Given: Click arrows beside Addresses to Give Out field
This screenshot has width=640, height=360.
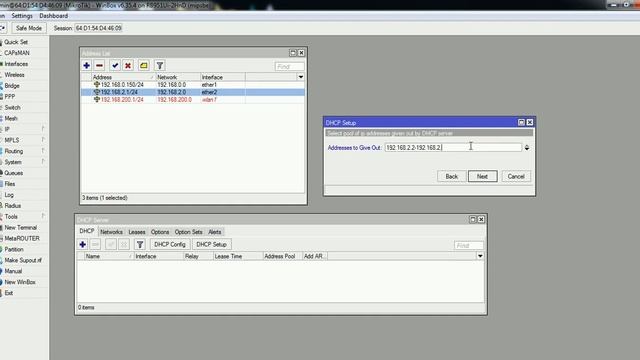Looking at the screenshot, I should coord(527,148).
